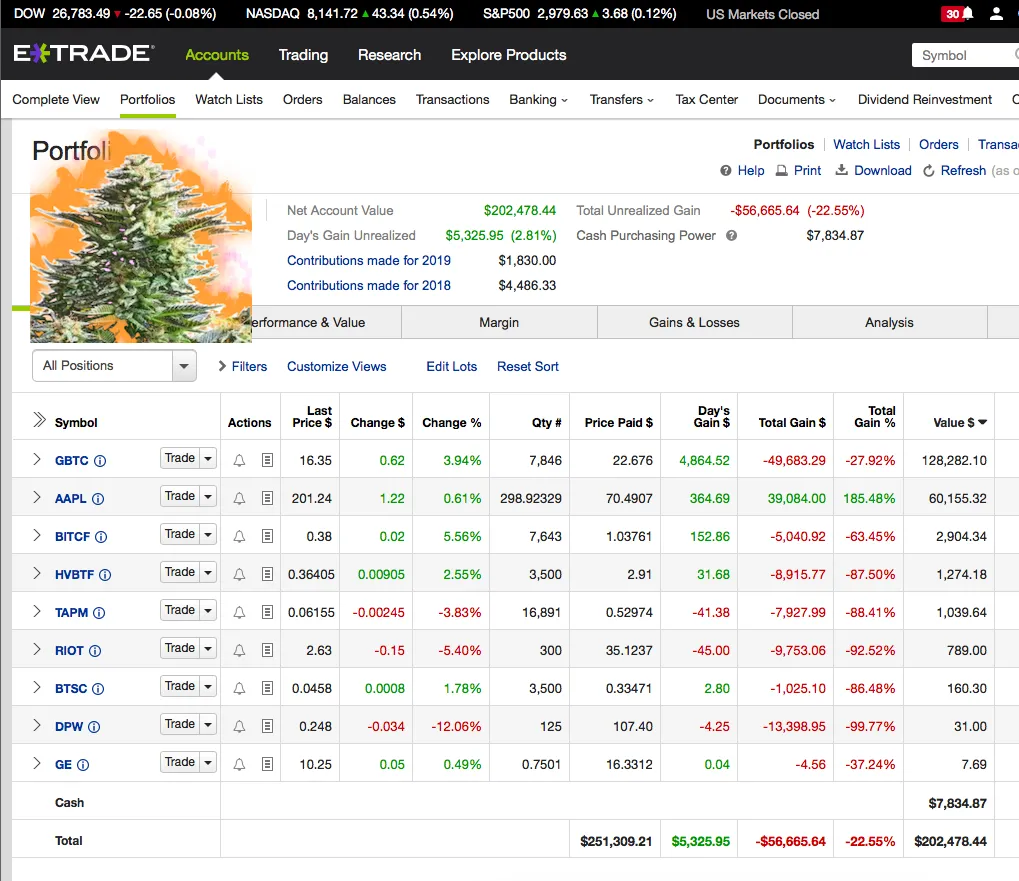Set alert bell for HVBTF
Viewport: 1019px width, 881px height.
[239, 574]
